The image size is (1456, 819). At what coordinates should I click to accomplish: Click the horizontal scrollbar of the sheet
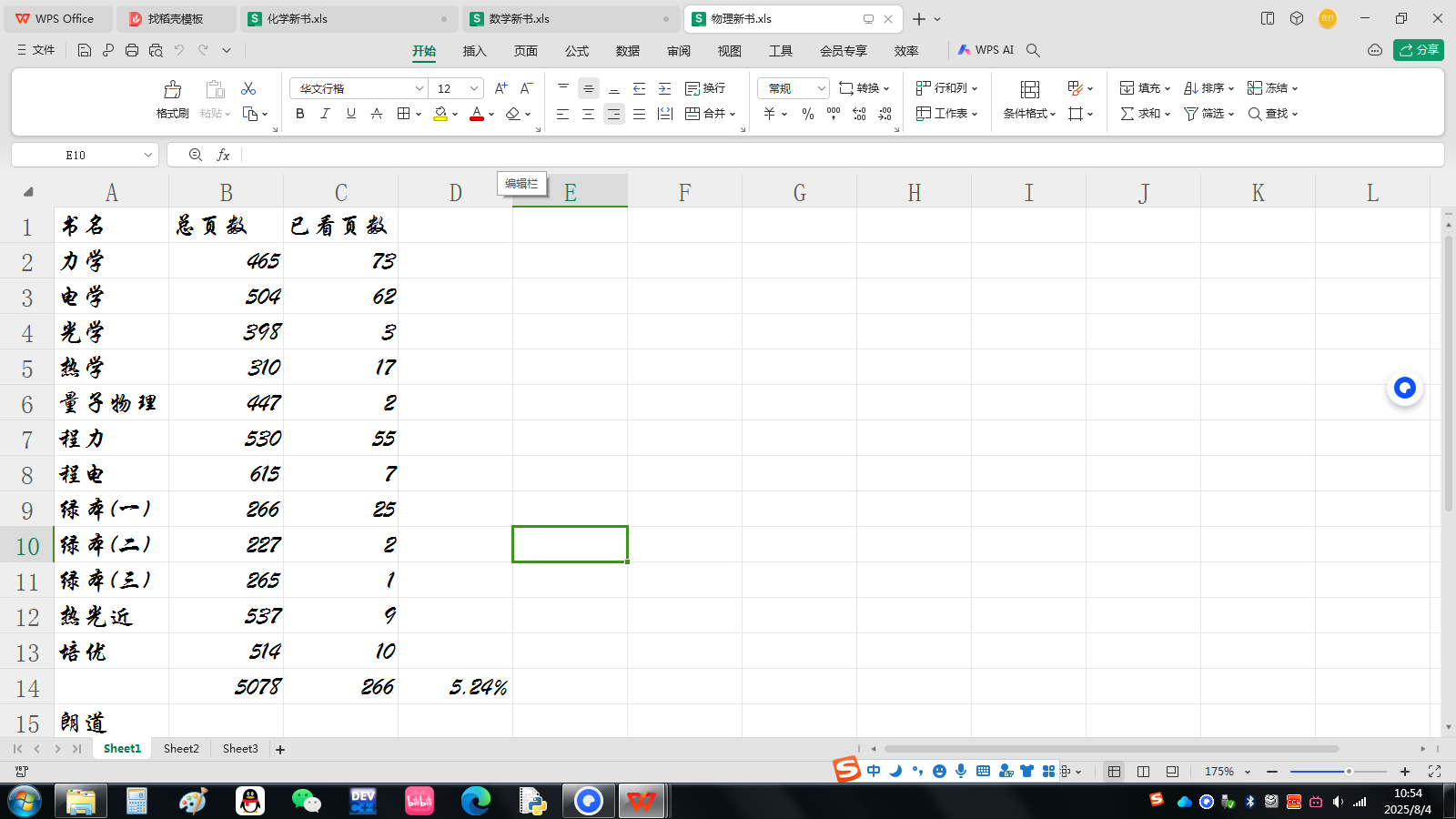[1111, 749]
